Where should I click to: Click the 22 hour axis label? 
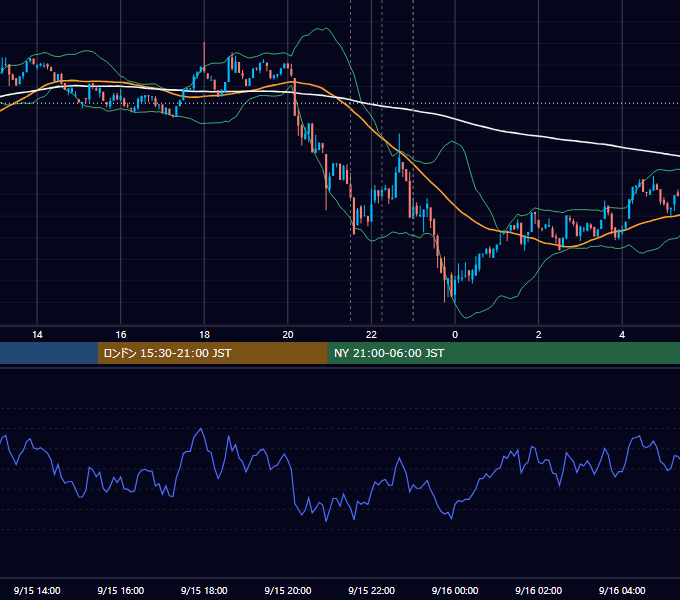[x=371, y=335]
